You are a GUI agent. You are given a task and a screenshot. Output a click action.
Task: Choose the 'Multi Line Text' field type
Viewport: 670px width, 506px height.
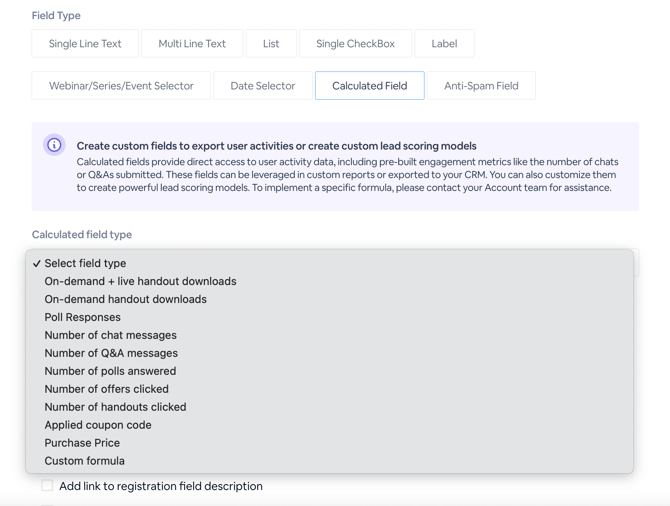click(192, 44)
